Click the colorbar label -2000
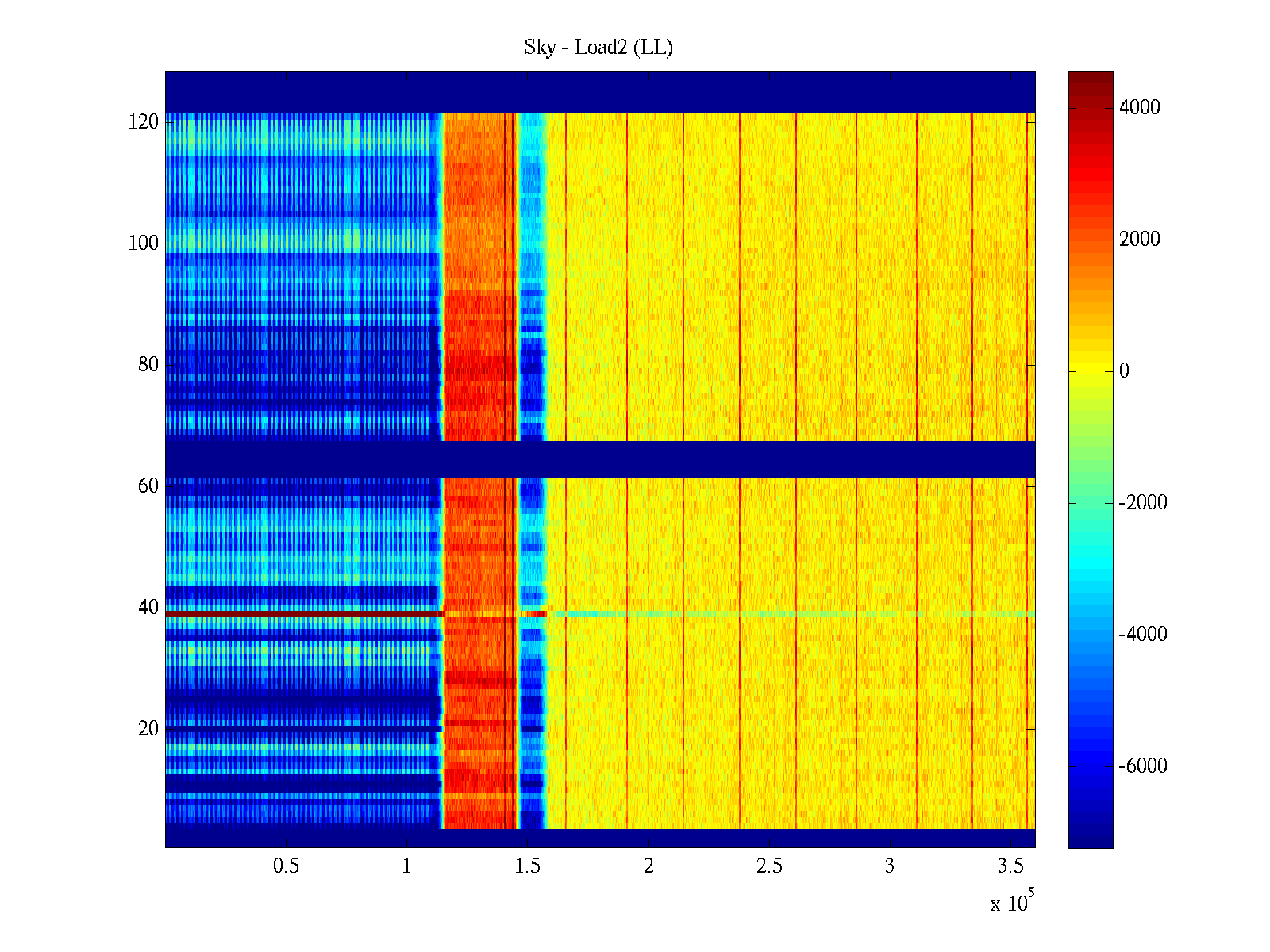Screen dimensions: 1270x952 (1142, 503)
